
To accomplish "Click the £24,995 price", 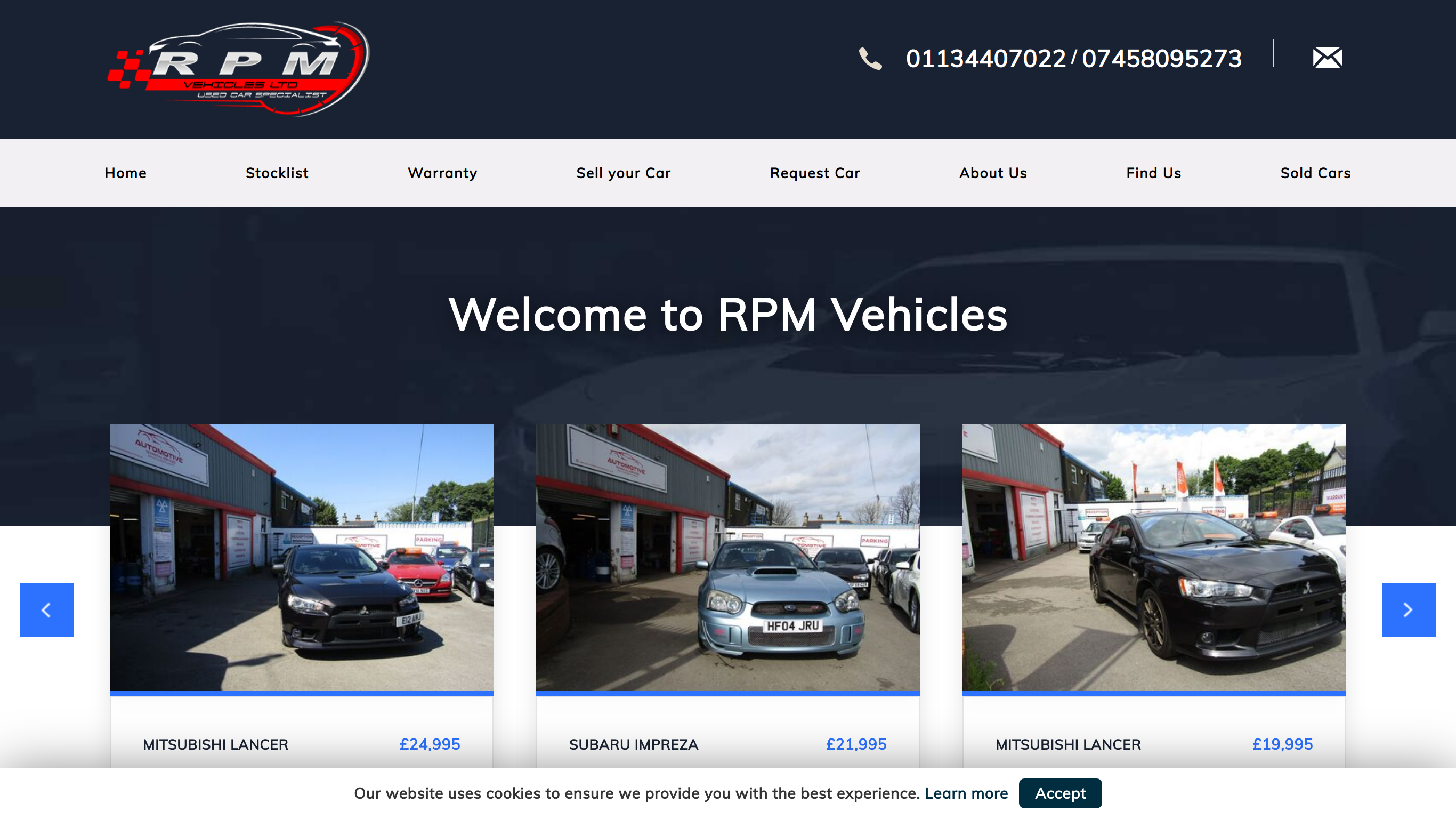I will 430,744.
